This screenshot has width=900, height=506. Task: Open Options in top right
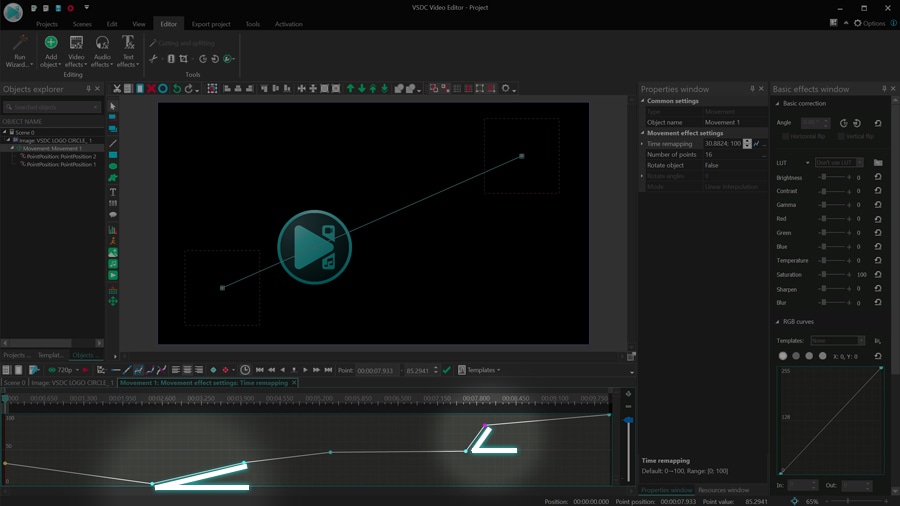[870, 23]
